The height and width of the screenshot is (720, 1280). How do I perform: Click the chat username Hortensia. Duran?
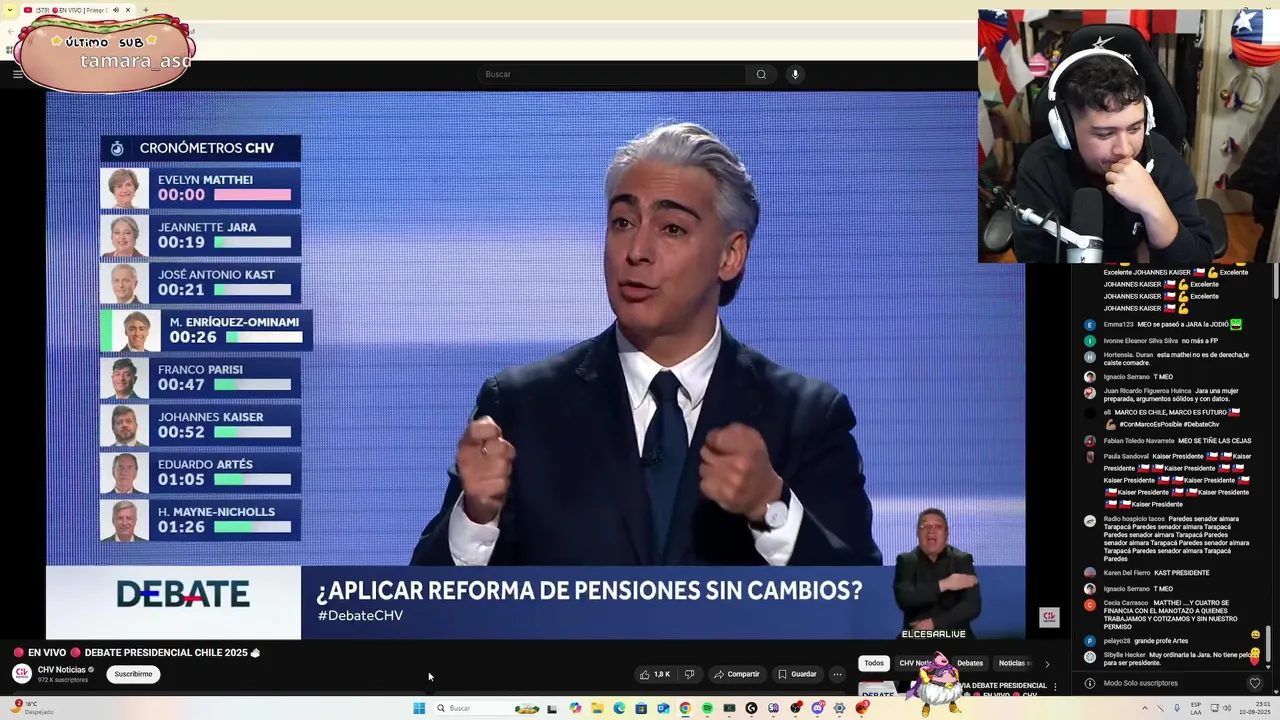click(x=1128, y=355)
